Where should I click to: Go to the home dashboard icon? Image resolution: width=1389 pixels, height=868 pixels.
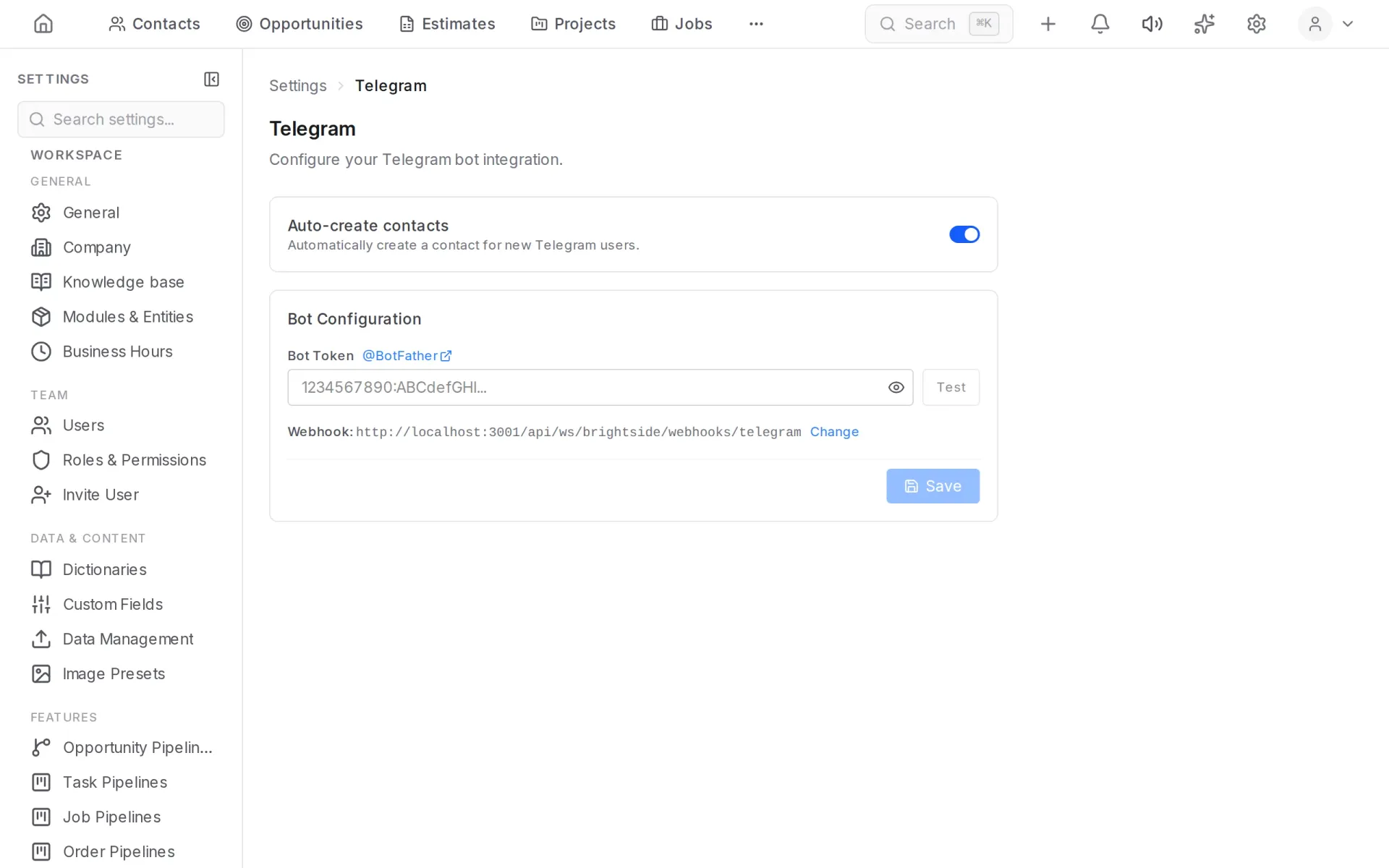click(43, 24)
